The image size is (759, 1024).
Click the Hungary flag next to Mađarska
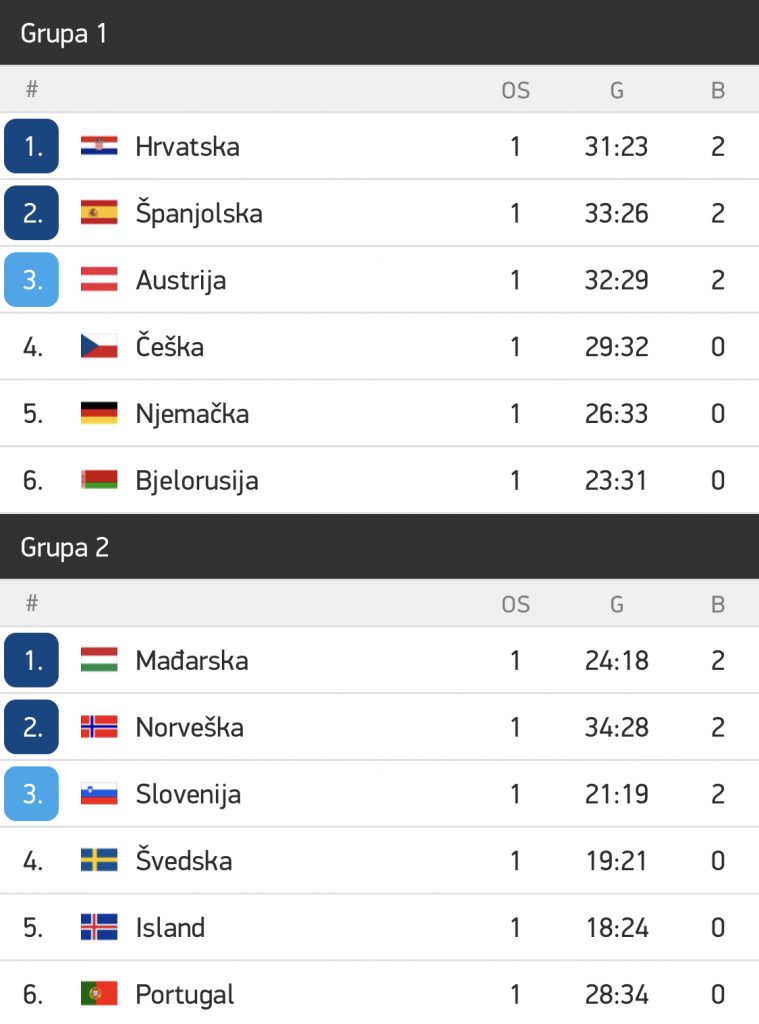click(x=99, y=660)
